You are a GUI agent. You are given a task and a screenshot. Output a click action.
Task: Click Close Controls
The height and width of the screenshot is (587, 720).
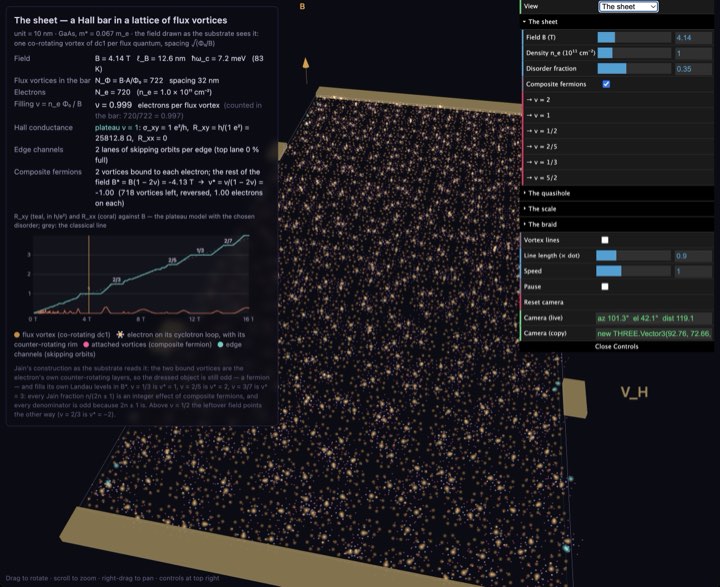click(x=617, y=346)
